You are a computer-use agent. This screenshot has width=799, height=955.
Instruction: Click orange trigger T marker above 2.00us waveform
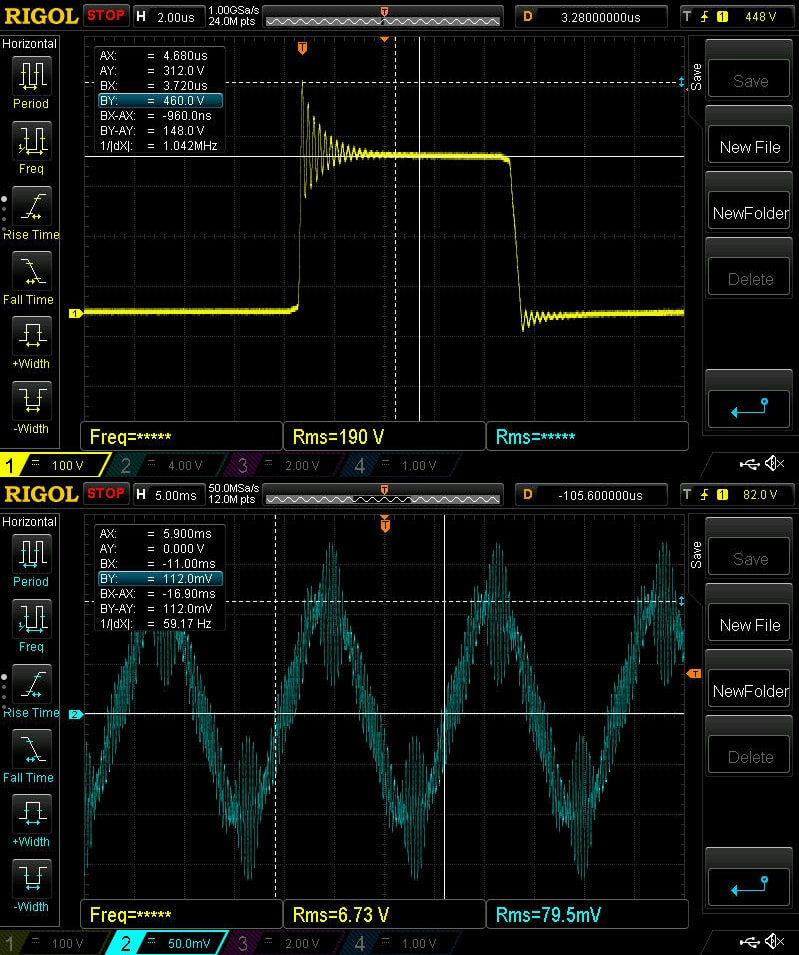[x=302, y=48]
